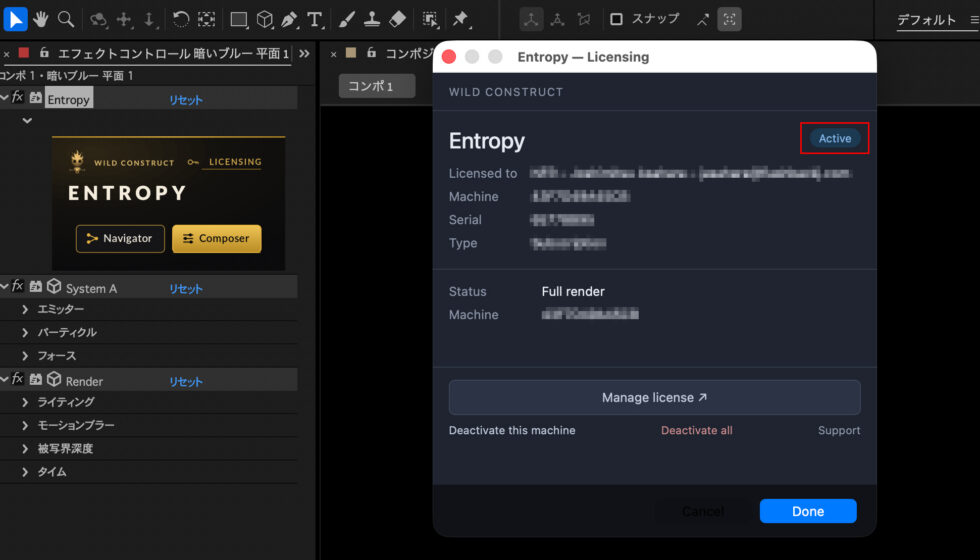
Task: Expand the 被写界深度 section
Action: 25,449
